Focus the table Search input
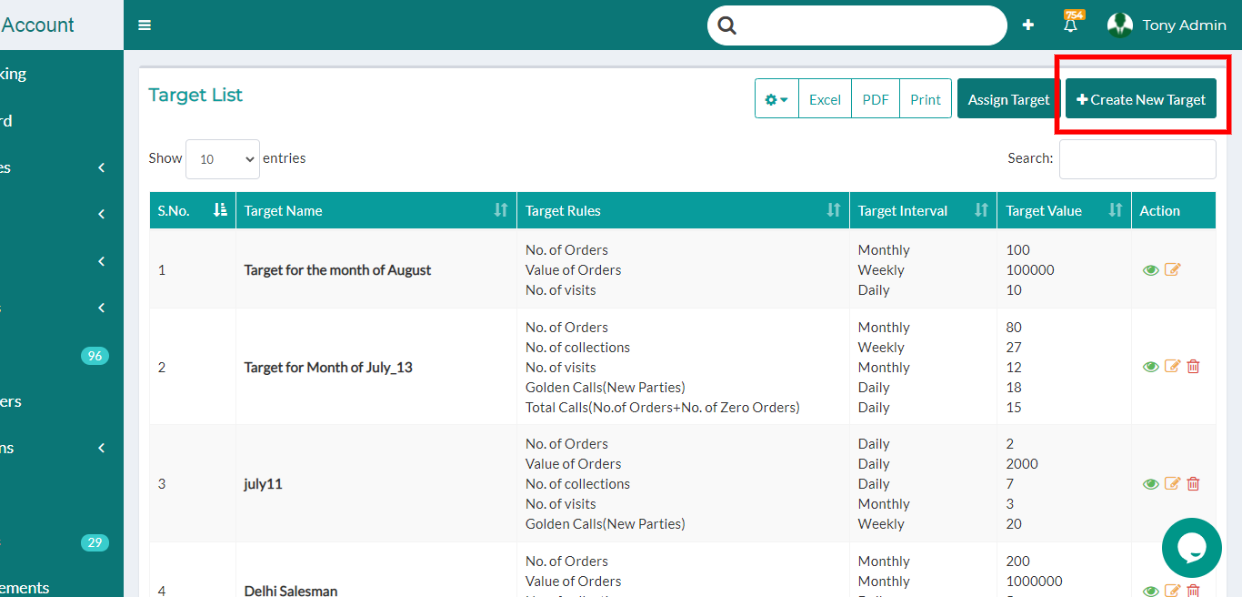Viewport: 1242px width, 597px height. click(1138, 159)
